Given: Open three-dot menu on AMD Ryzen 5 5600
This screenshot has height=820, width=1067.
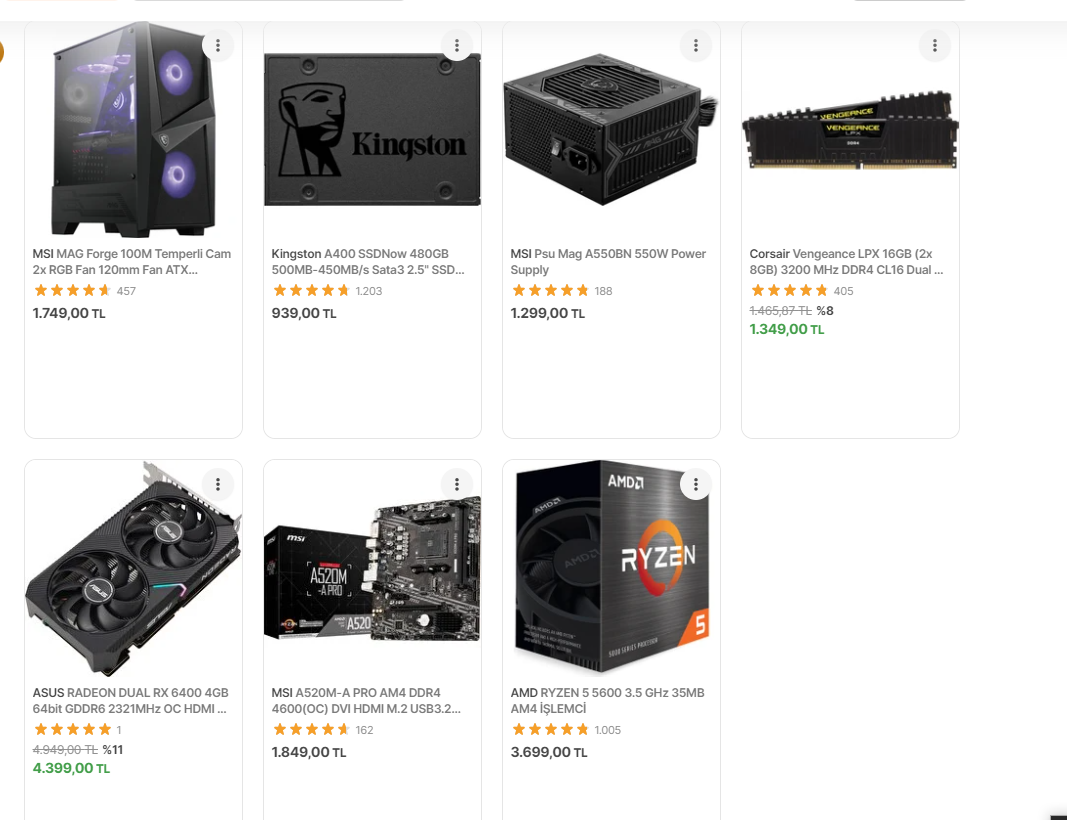Looking at the screenshot, I should pyautogui.click(x=695, y=484).
